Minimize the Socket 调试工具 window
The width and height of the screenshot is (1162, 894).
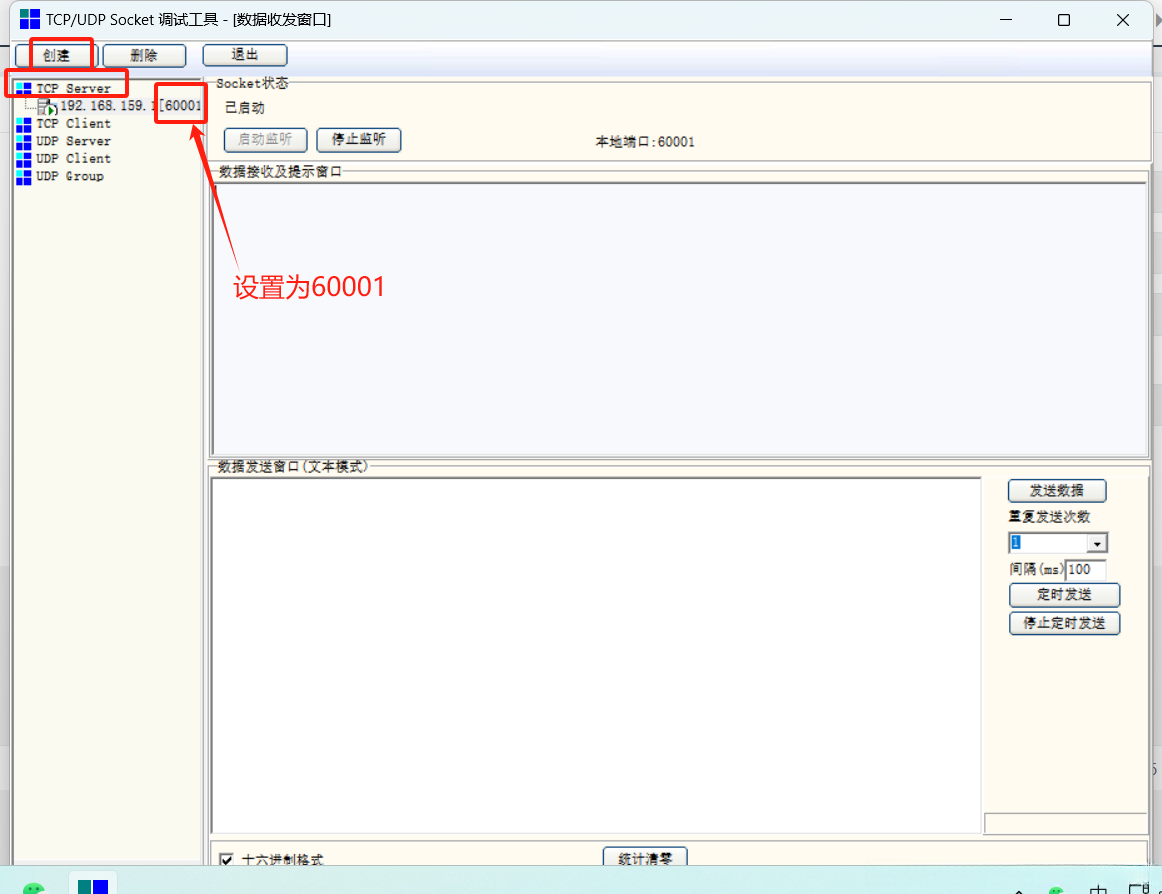pyautogui.click(x=1006, y=20)
